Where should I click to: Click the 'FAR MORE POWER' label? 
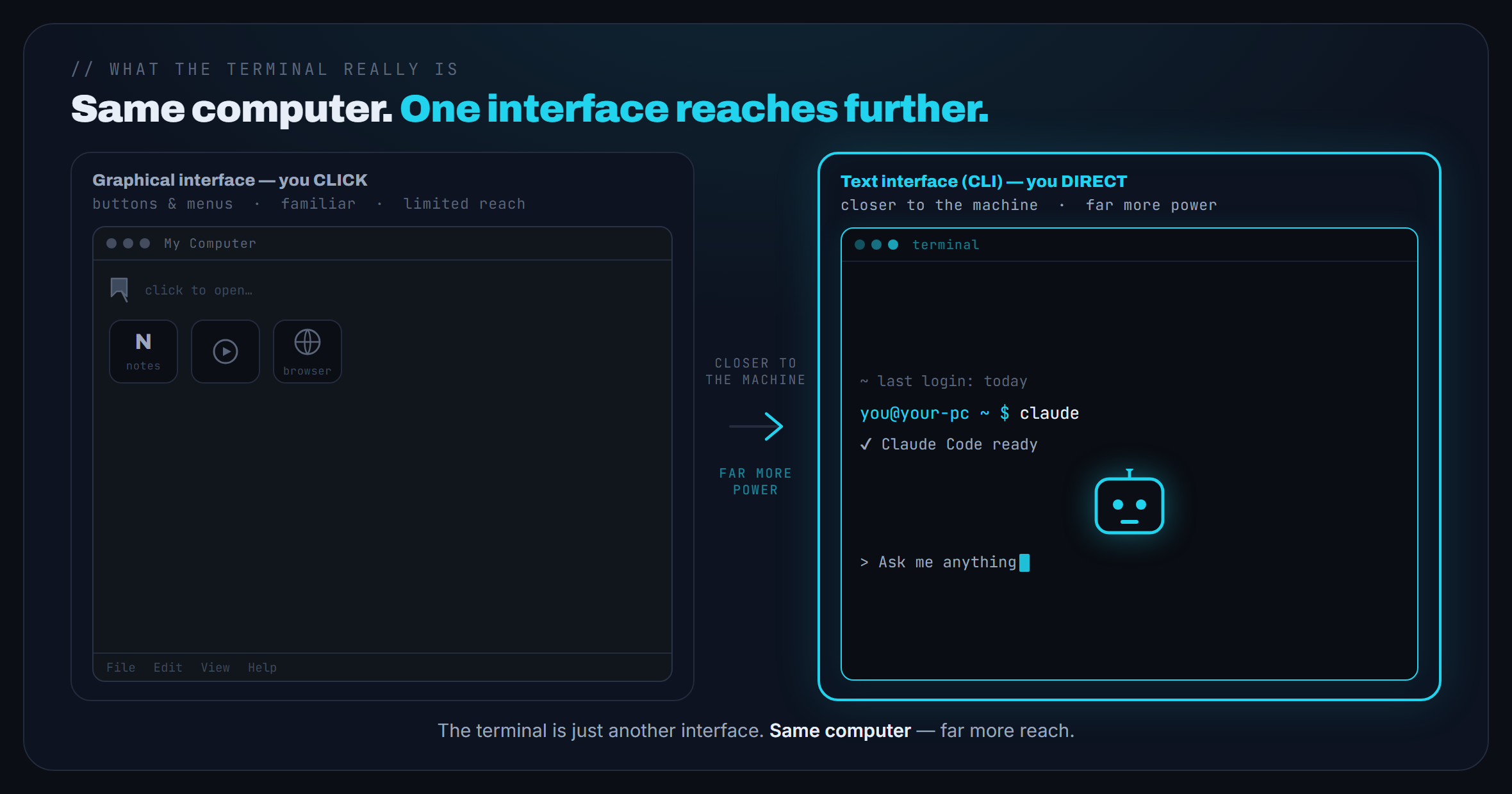[756, 482]
